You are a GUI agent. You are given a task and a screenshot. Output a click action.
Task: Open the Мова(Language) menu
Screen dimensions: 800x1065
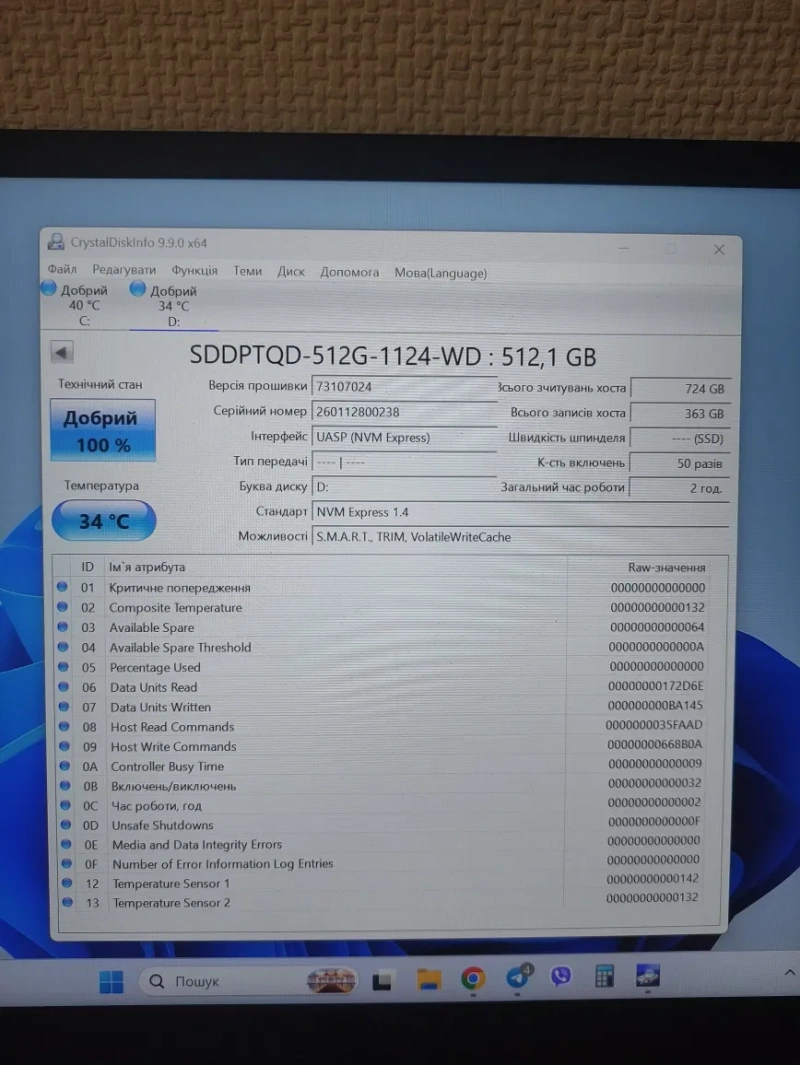pyautogui.click(x=441, y=272)
